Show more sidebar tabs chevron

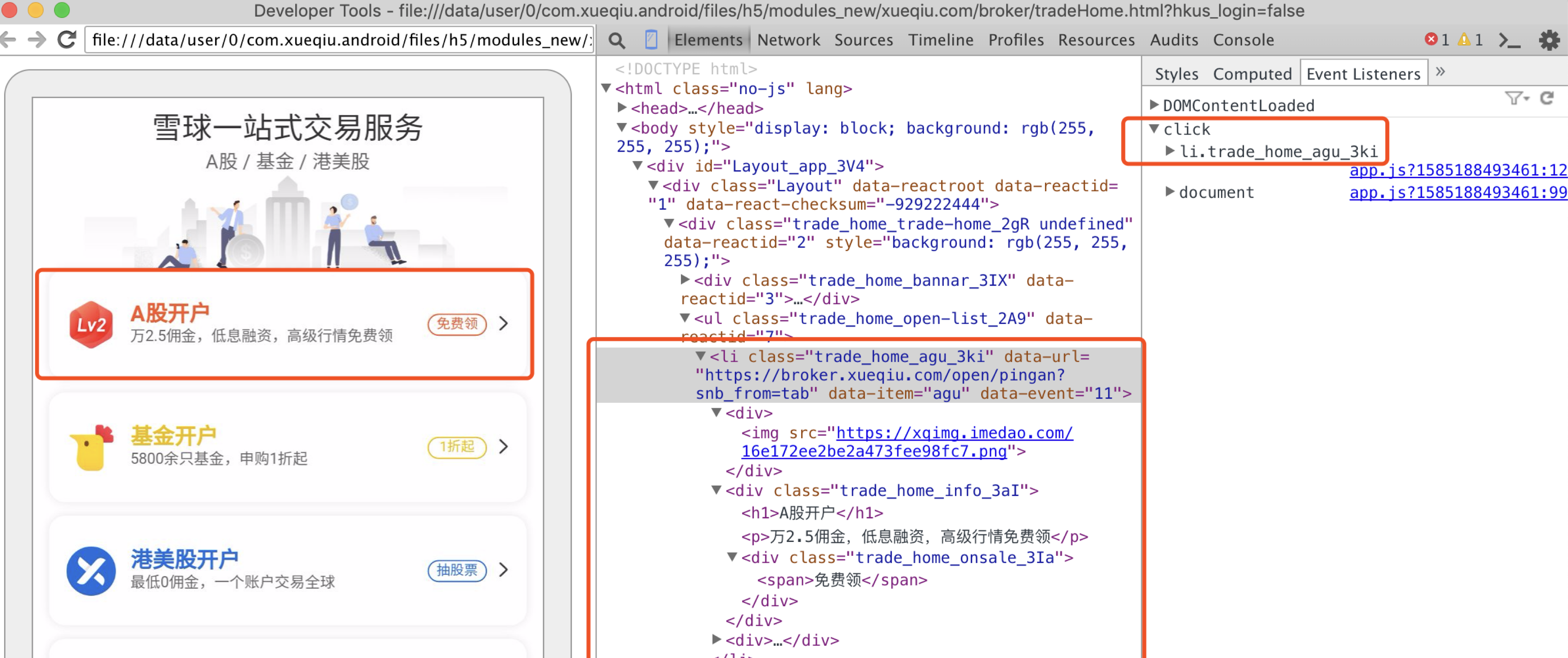1440,72
